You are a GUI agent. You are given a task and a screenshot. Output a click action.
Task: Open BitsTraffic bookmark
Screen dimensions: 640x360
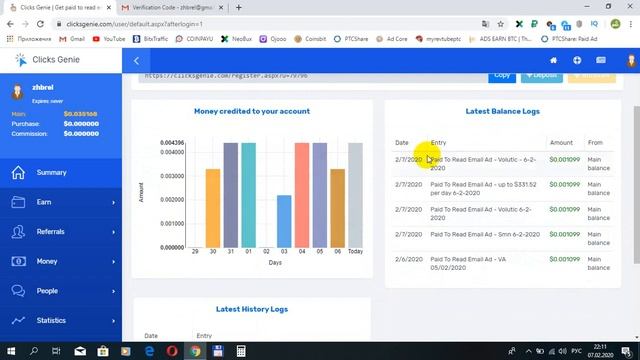tap(150, 39)
